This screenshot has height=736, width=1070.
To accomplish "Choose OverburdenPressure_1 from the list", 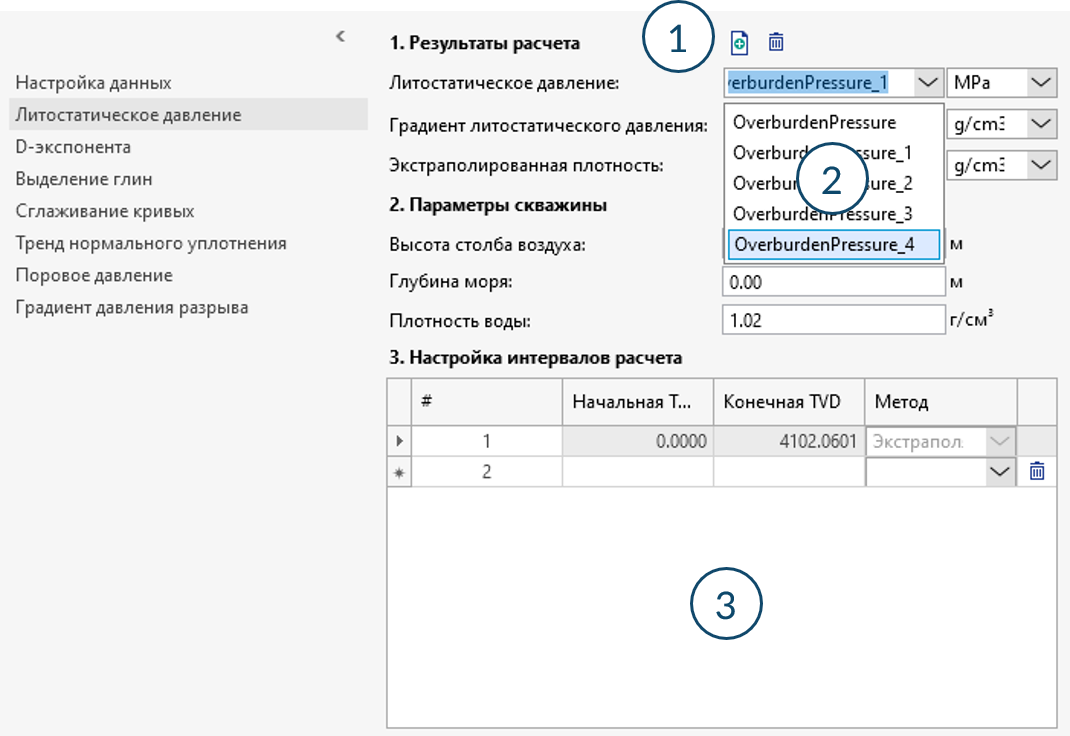I will (834, 153).
